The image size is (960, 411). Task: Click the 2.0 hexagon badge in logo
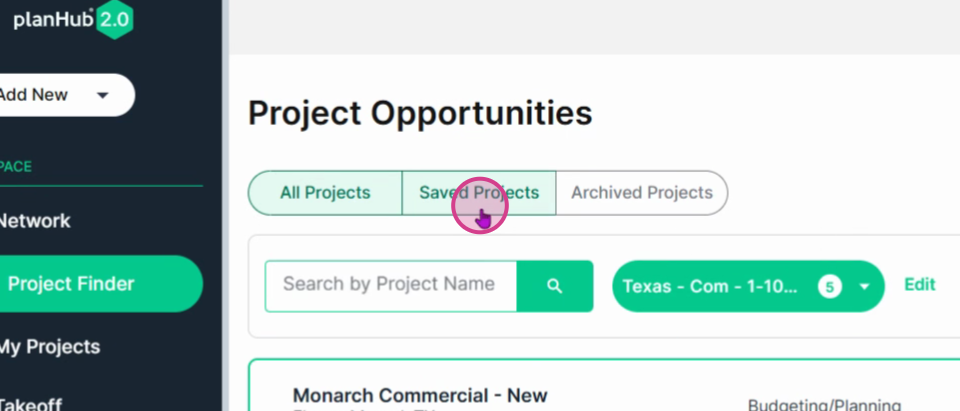[114, 20]
